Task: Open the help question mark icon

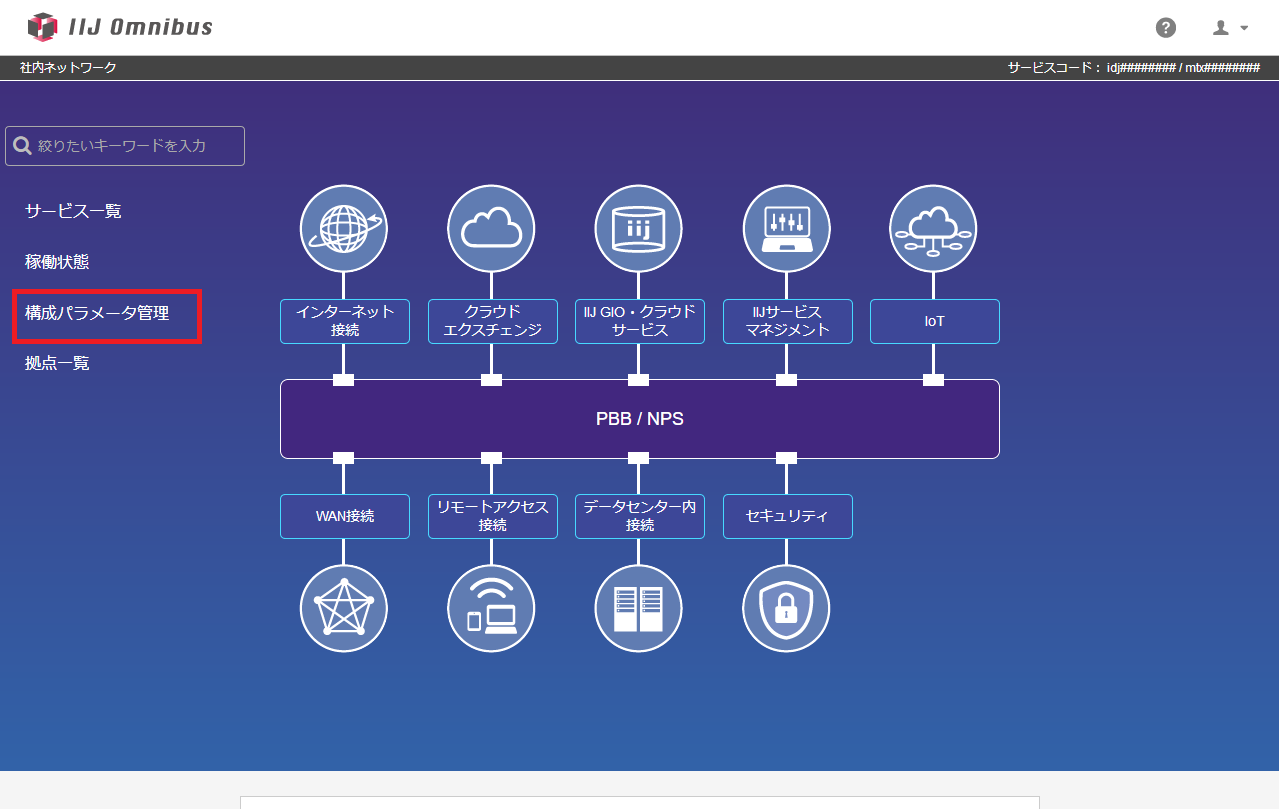Action: pos(1166,28)
